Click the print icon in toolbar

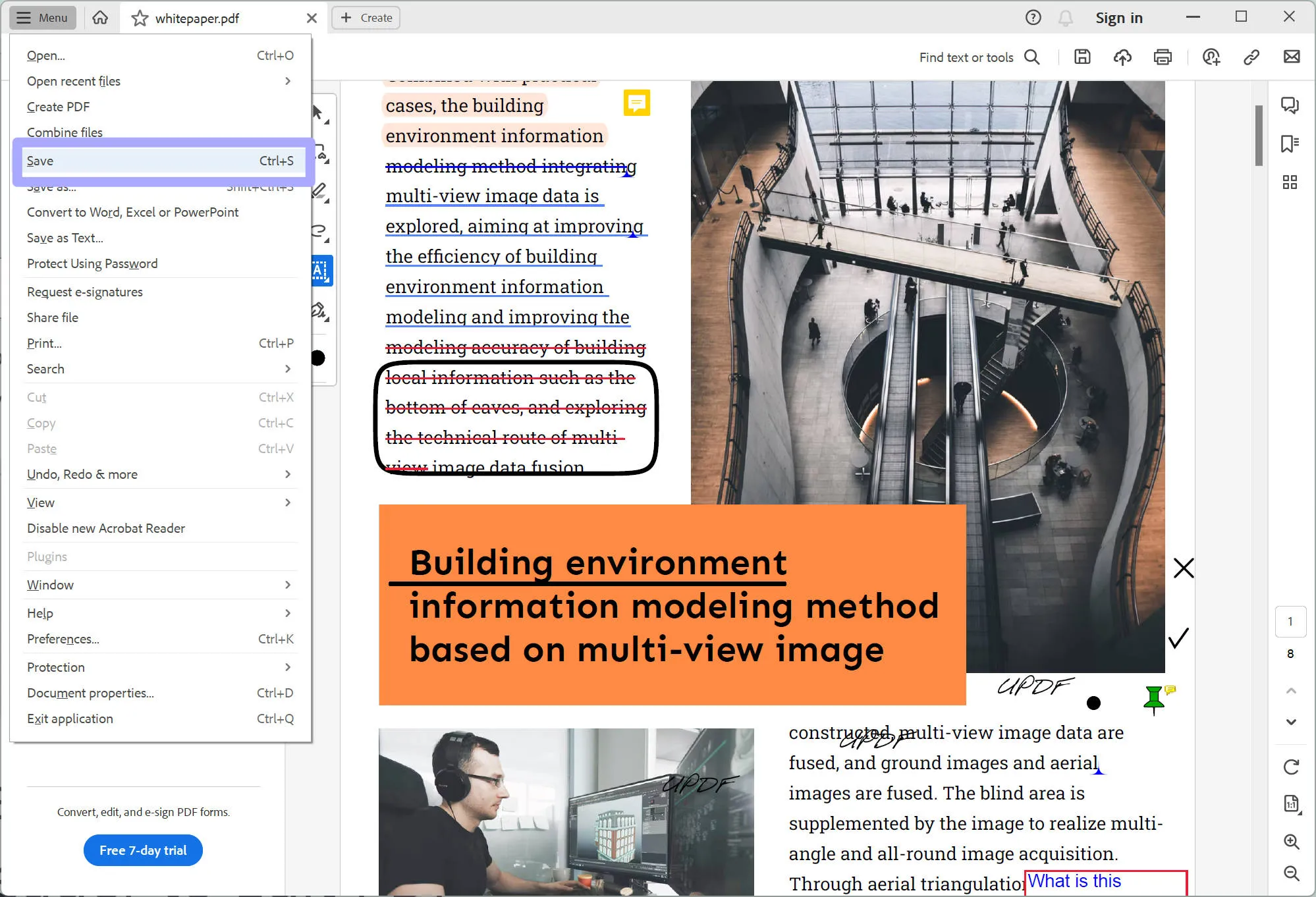click(1163, 57)
